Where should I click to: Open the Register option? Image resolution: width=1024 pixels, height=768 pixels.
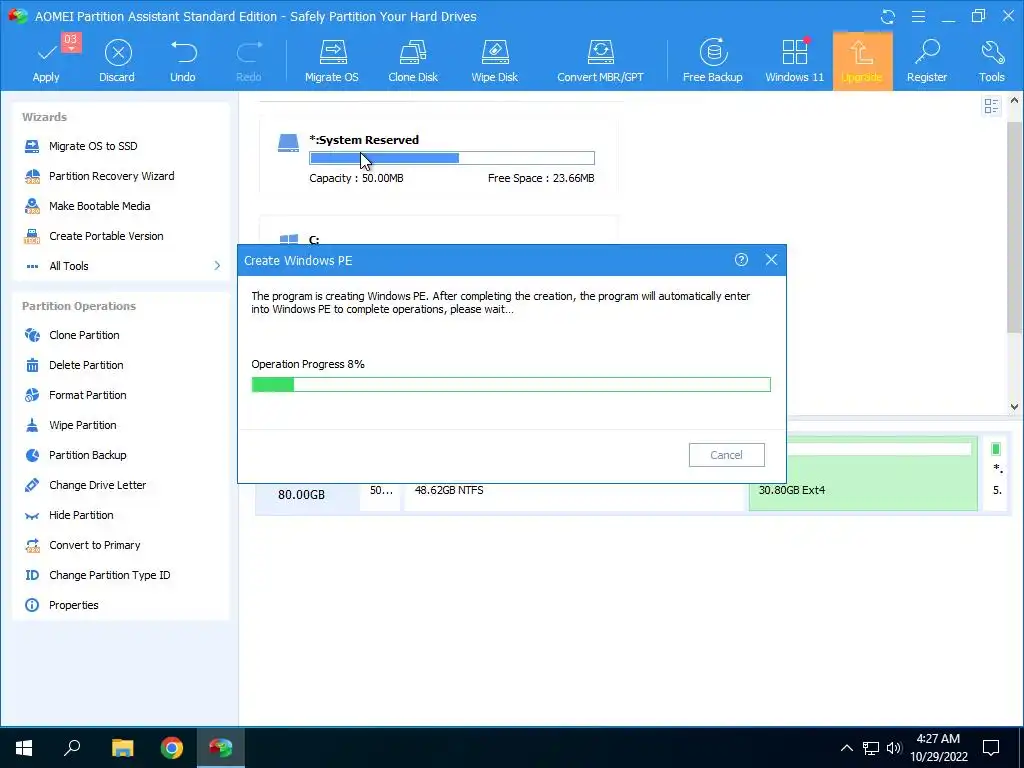tap(927, 60)
